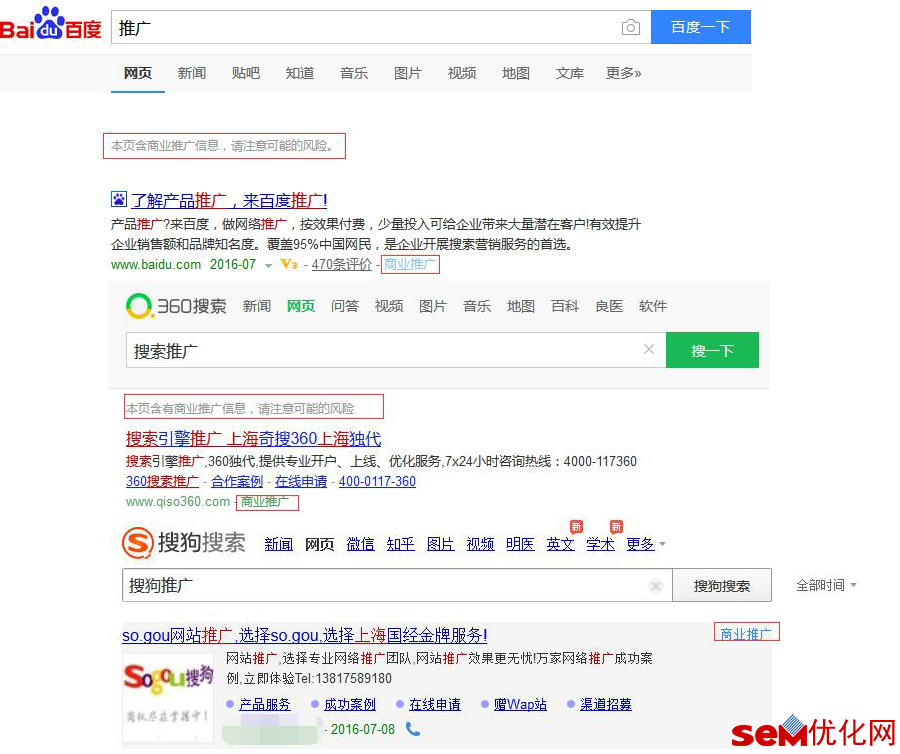Open the 合作案例 sublink
This screenshot has height=754, width=900.
pyautogui.click(x=237, y=481)
